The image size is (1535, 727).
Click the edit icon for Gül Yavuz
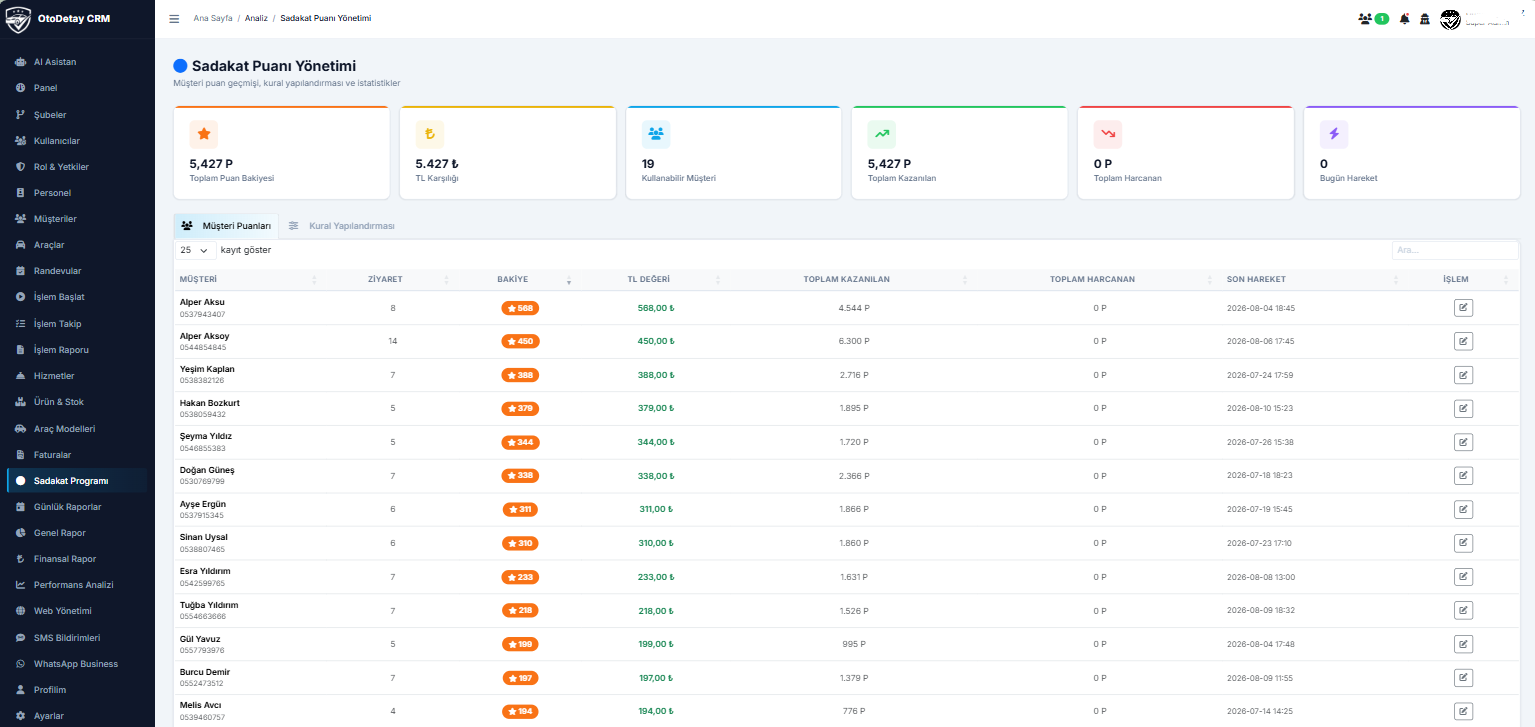click(x=1463, y=644)
